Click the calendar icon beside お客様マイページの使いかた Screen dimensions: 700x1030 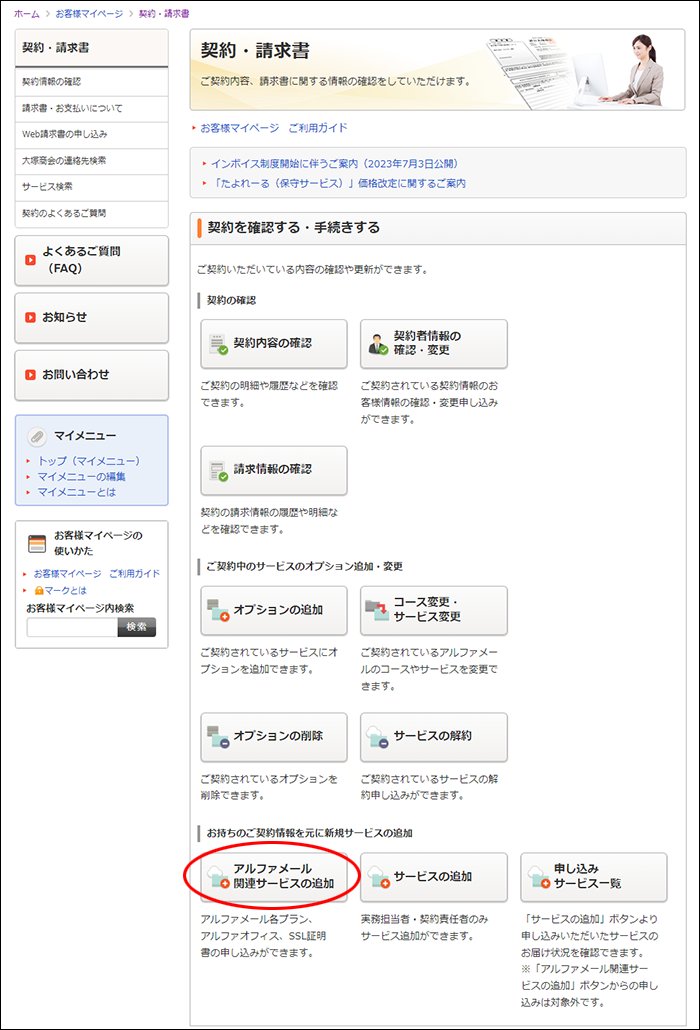37,544
